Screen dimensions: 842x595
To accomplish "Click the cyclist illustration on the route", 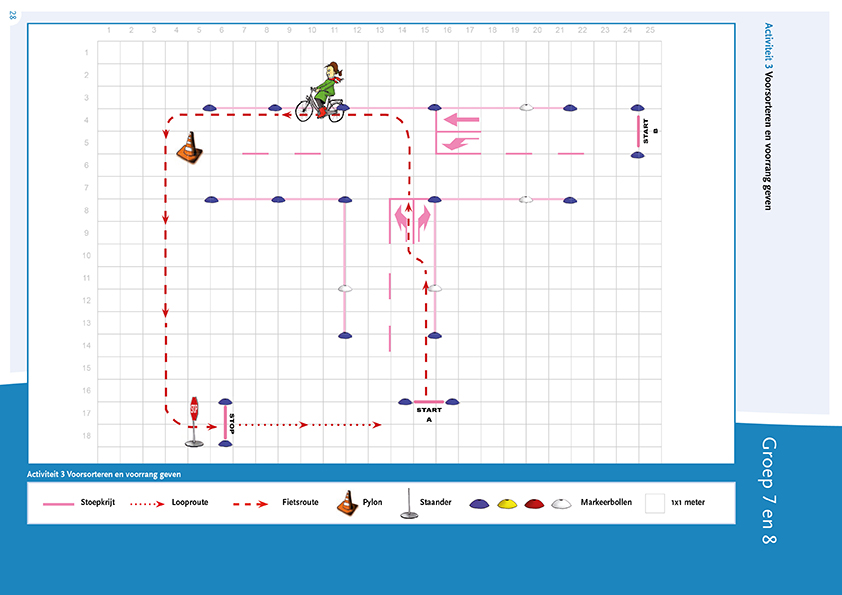I will 320,92.
